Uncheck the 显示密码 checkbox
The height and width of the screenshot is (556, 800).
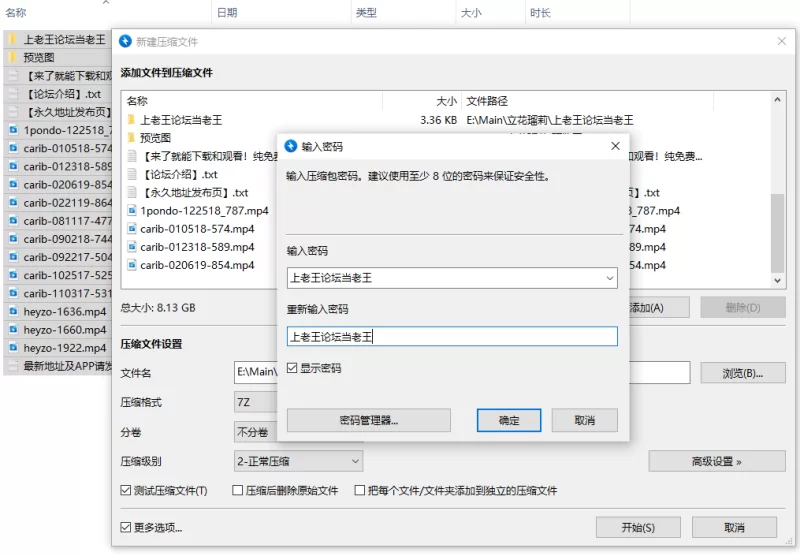292,368
